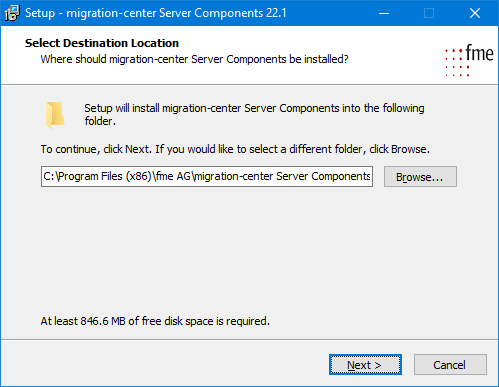Click the 'Where should migration-center...' subtitle text

[194, 59]
